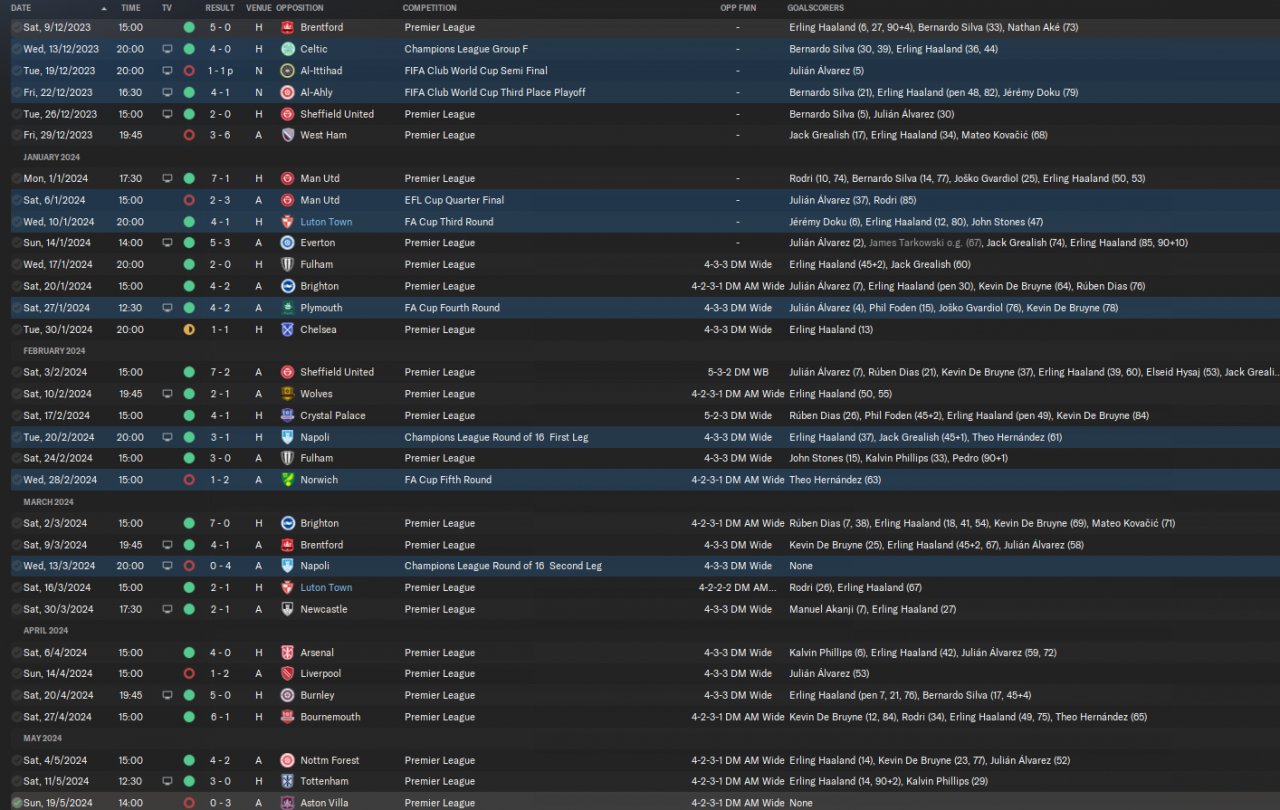1280x810 pixels.
Task: Click the Burnley club badge
Action: pos(287,695)
